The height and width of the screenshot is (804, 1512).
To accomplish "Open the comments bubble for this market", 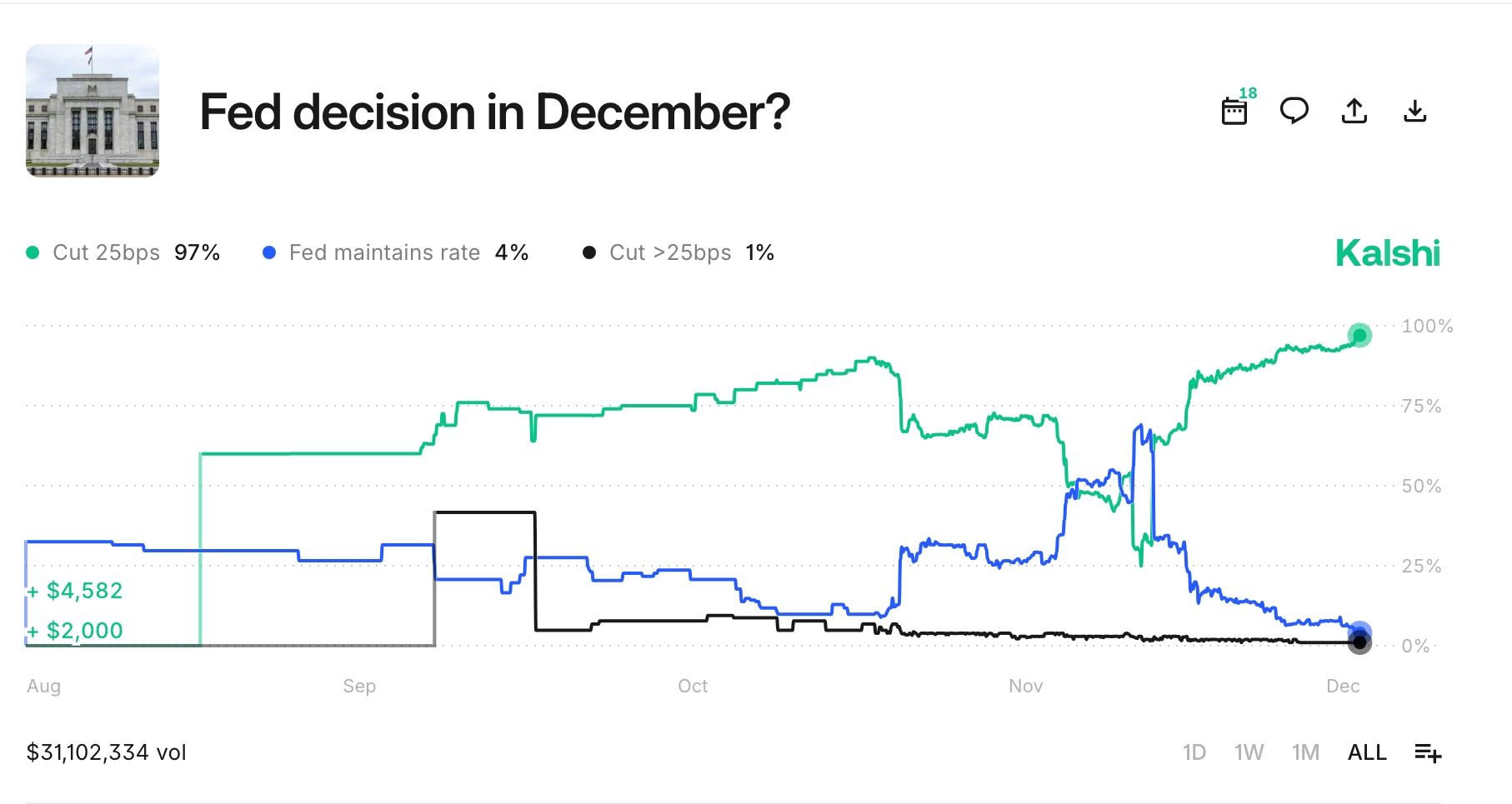I will click(x=1294, y=110).
